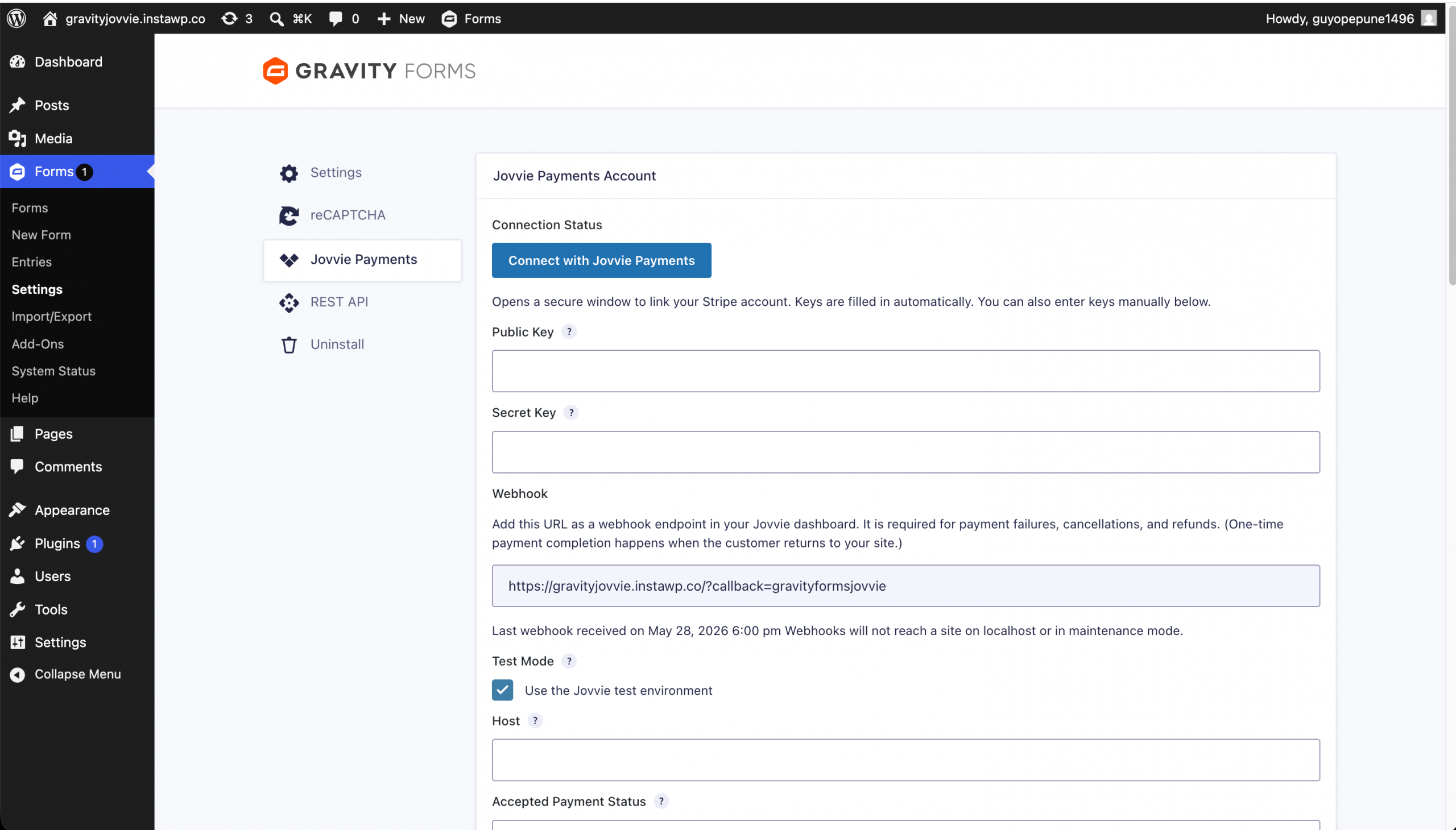Screen dimensions: 1456x830
Task: Click the Uninstall trash icon
Action: coord(289,345)
